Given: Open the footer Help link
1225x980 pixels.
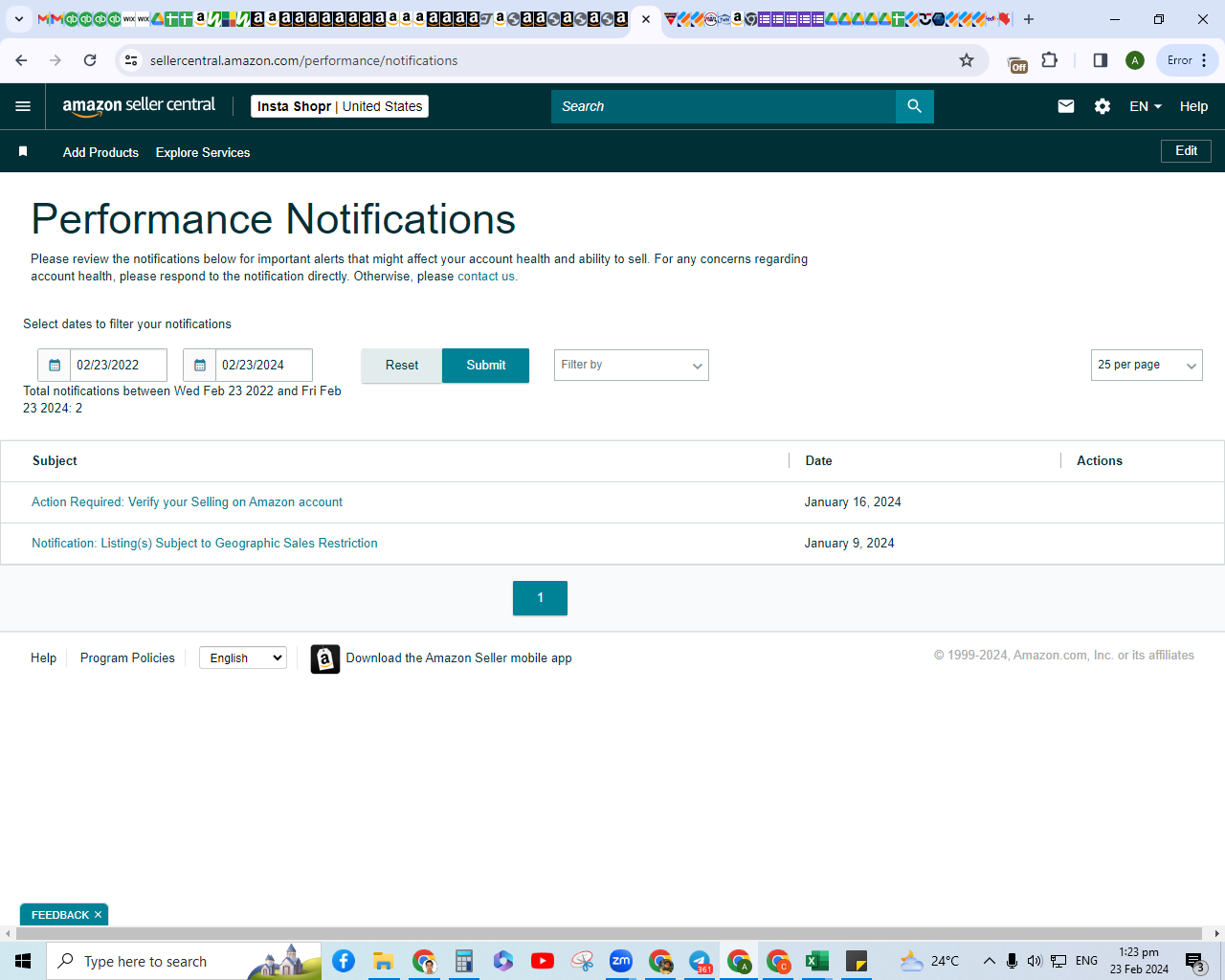Looking at the screenshot, I should click(x=43, y=658).
